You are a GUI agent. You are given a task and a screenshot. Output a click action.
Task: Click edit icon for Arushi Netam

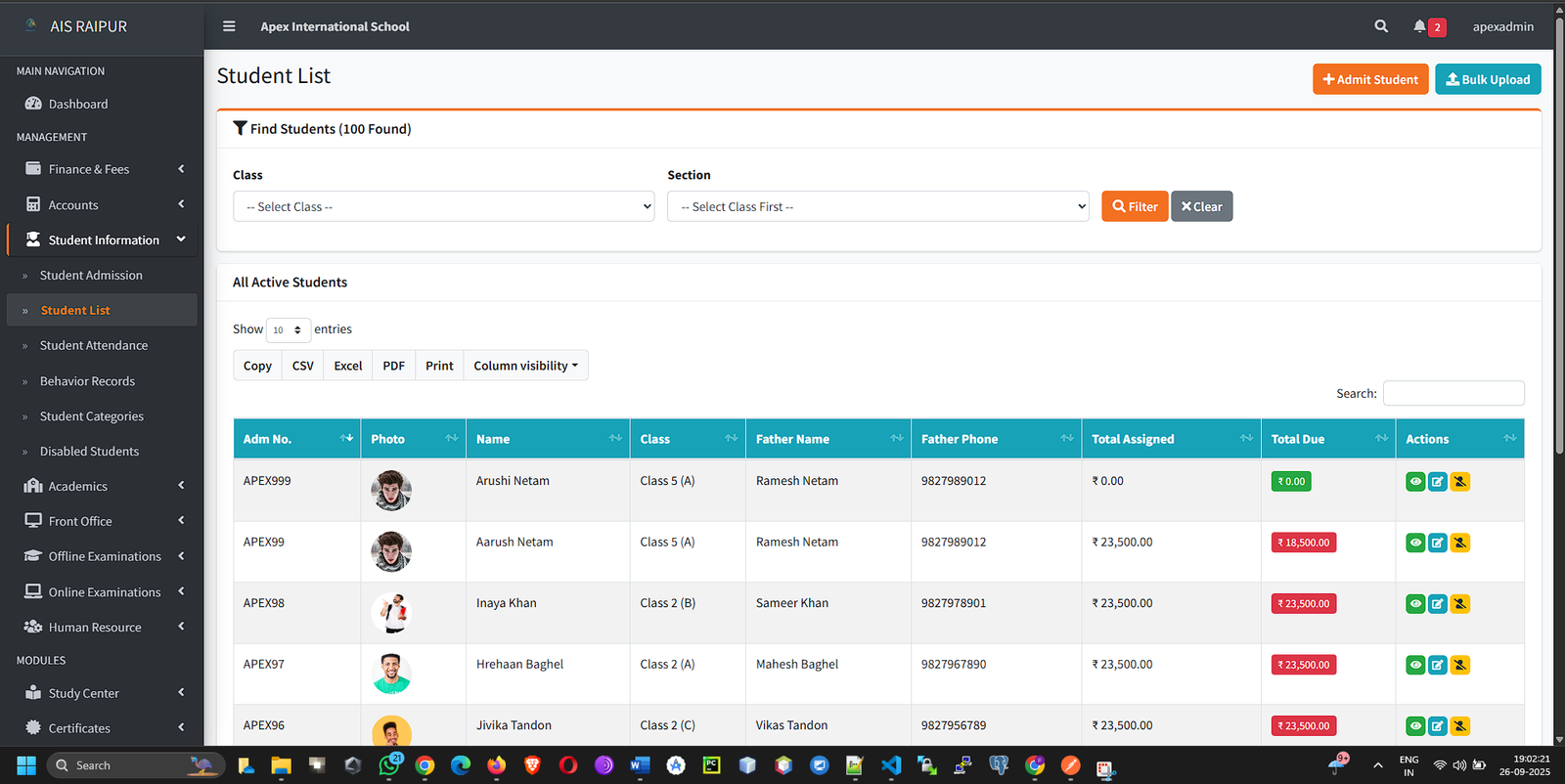point(1437,482)
